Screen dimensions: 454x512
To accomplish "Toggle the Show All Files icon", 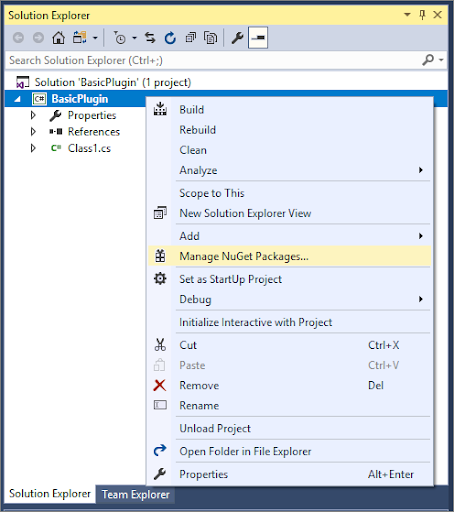I will click(210, 38).
